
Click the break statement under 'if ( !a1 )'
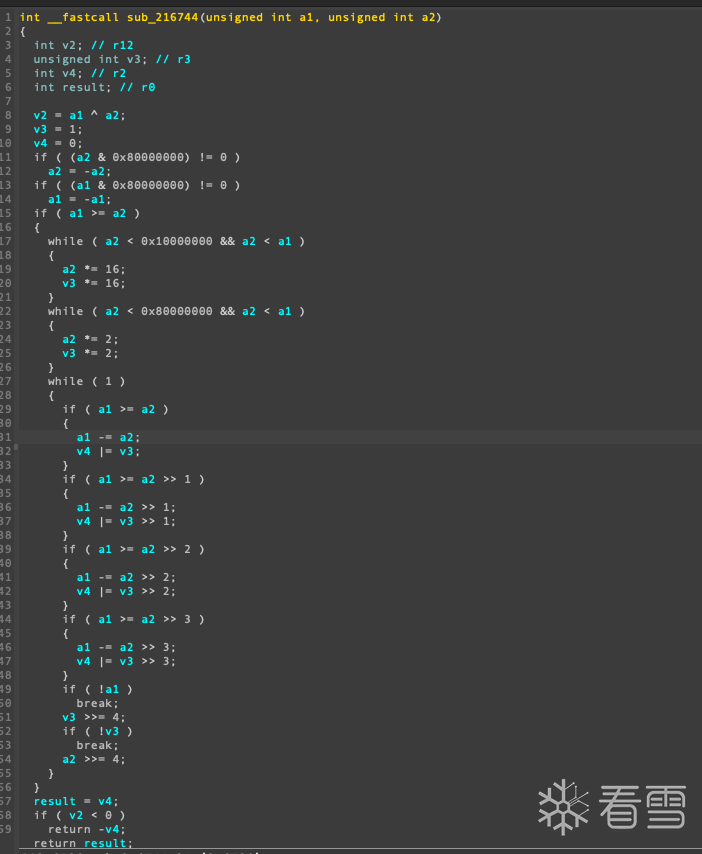click(x=97, y=704)
